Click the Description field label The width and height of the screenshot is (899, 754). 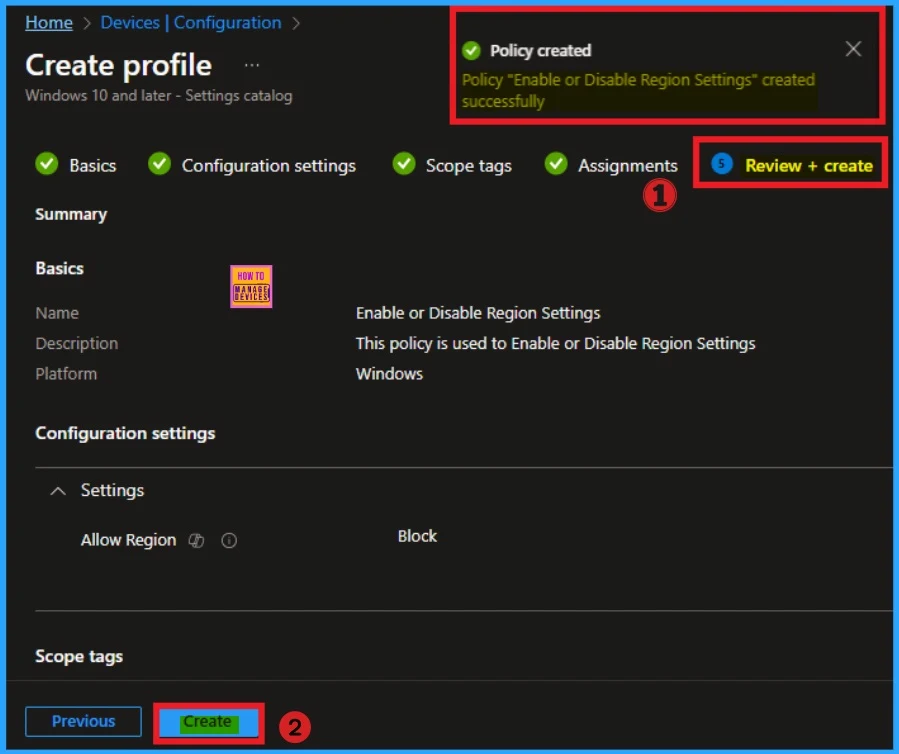click(76, 343)
